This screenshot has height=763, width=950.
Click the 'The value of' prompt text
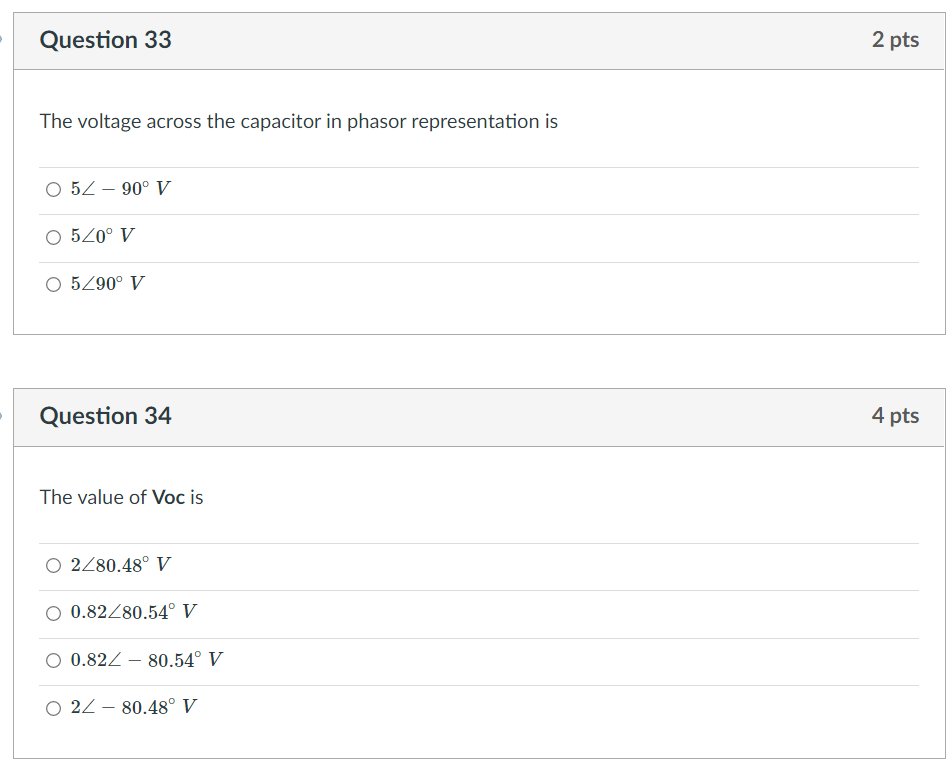[x=93, y=497]
